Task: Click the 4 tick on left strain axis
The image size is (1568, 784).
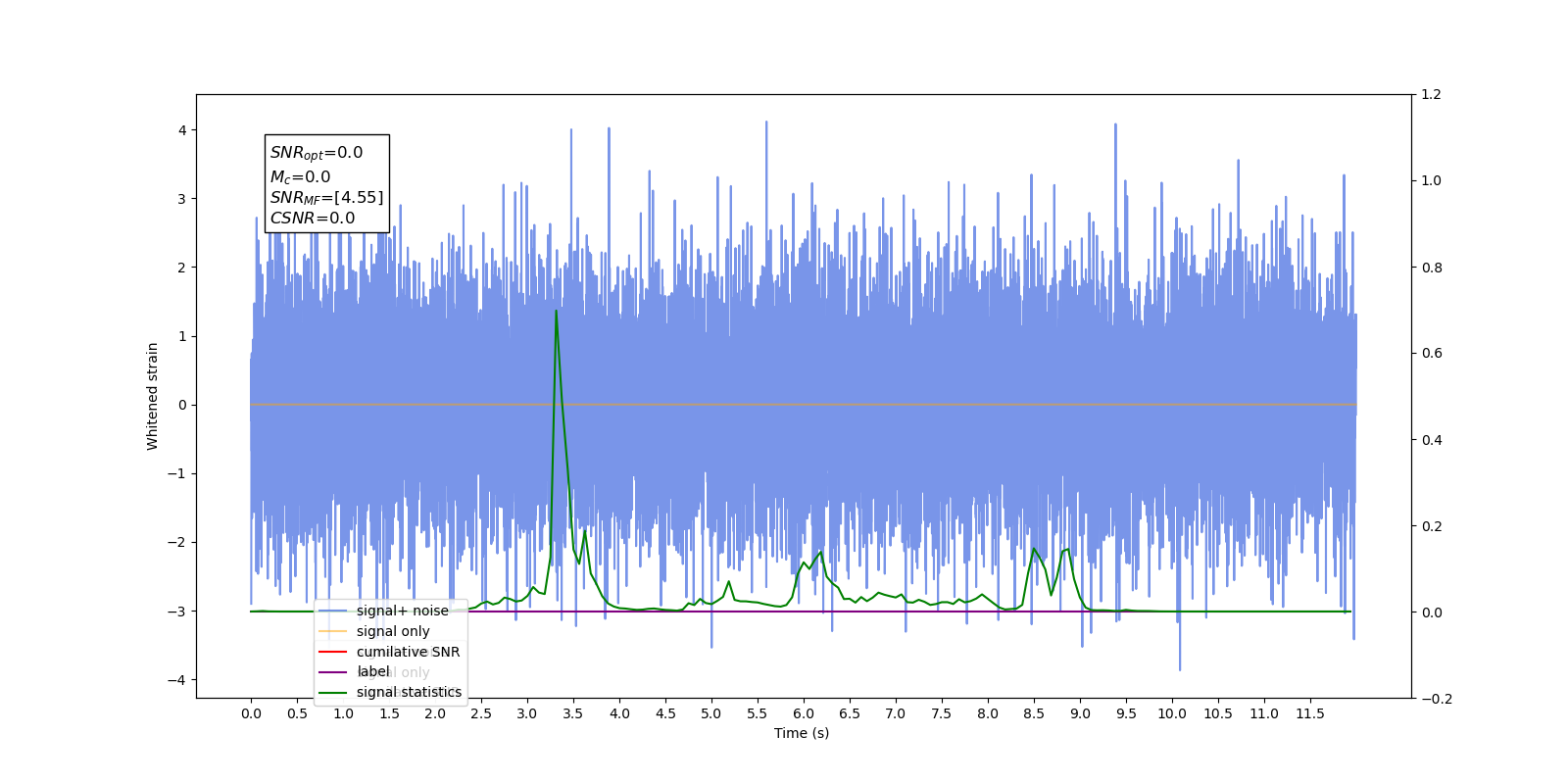Action: (x=182, y=130)
